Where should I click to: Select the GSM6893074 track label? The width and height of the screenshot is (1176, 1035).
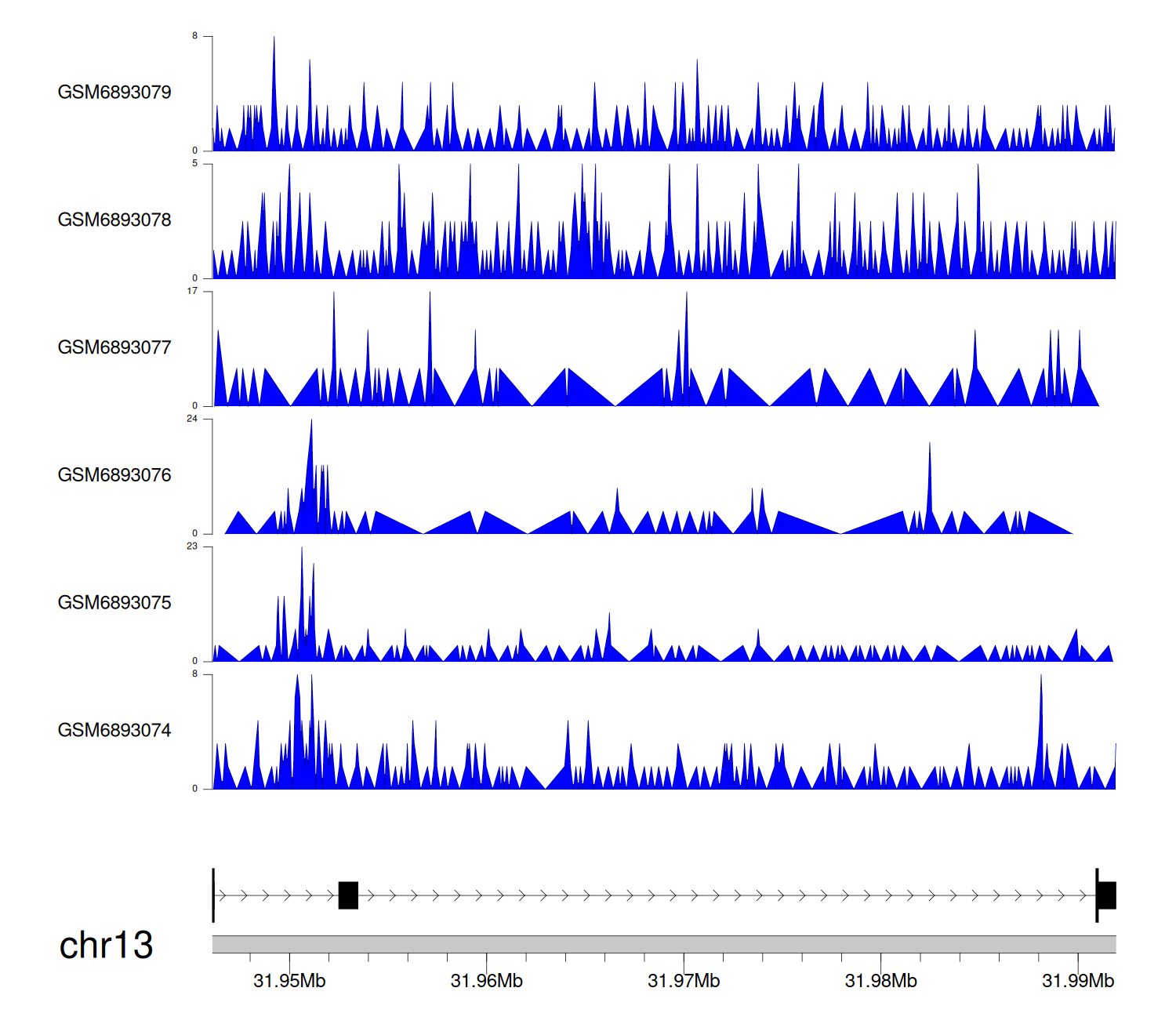[x=114, y=731]
